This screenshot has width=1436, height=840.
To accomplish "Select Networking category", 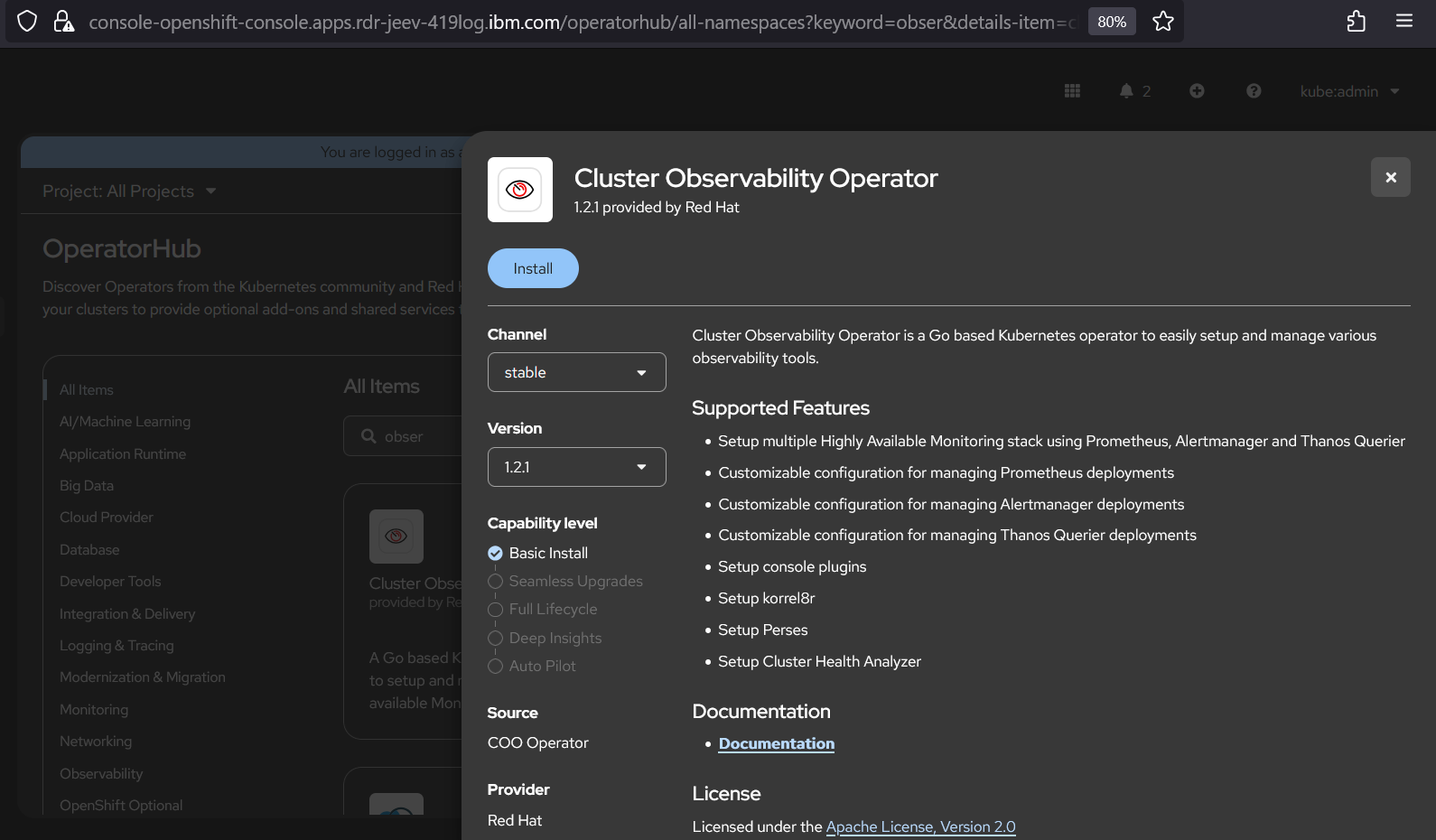I will (x=96, y=742).
